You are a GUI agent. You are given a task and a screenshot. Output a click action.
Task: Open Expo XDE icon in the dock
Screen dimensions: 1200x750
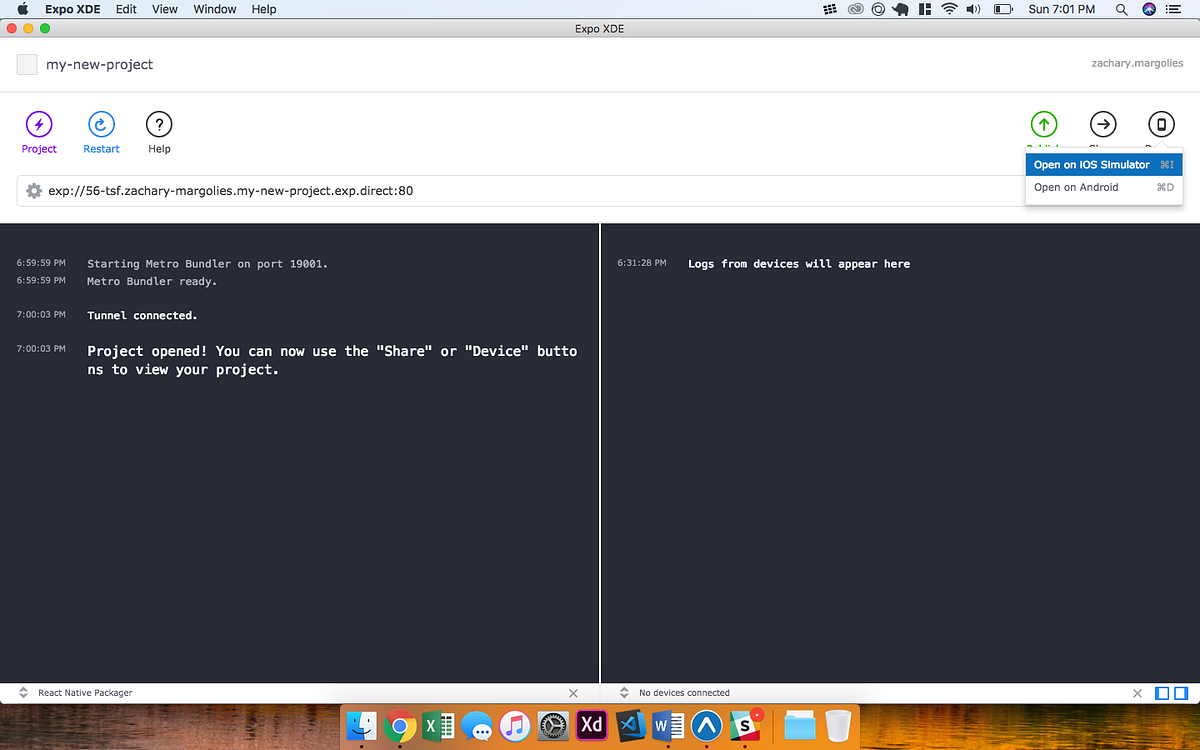706,725
